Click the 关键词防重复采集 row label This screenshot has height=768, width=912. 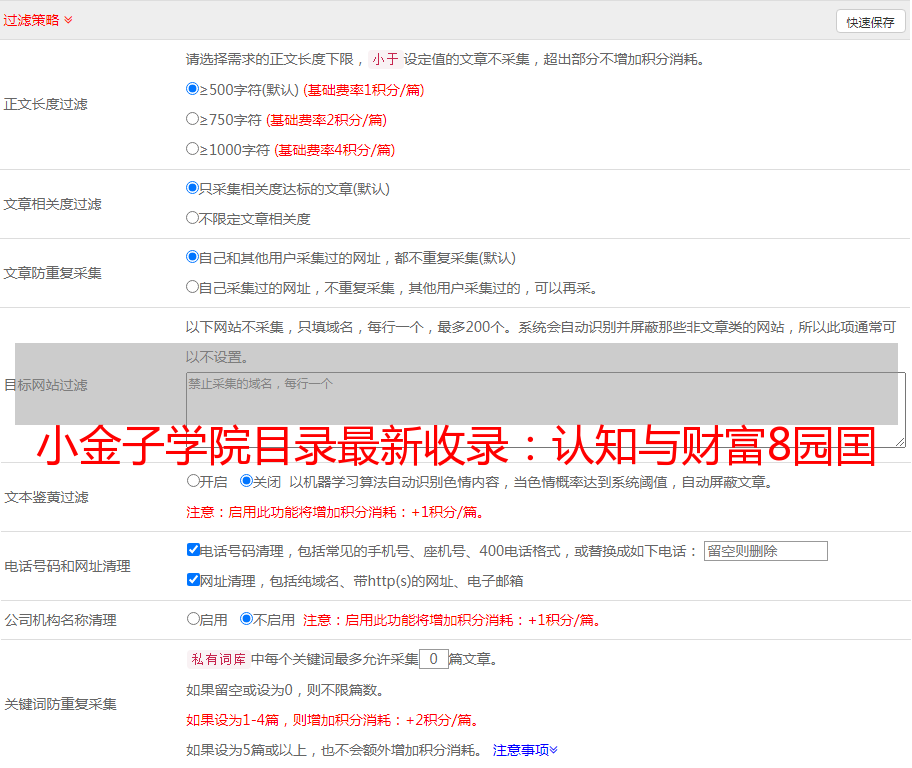(x=60, y=705)
